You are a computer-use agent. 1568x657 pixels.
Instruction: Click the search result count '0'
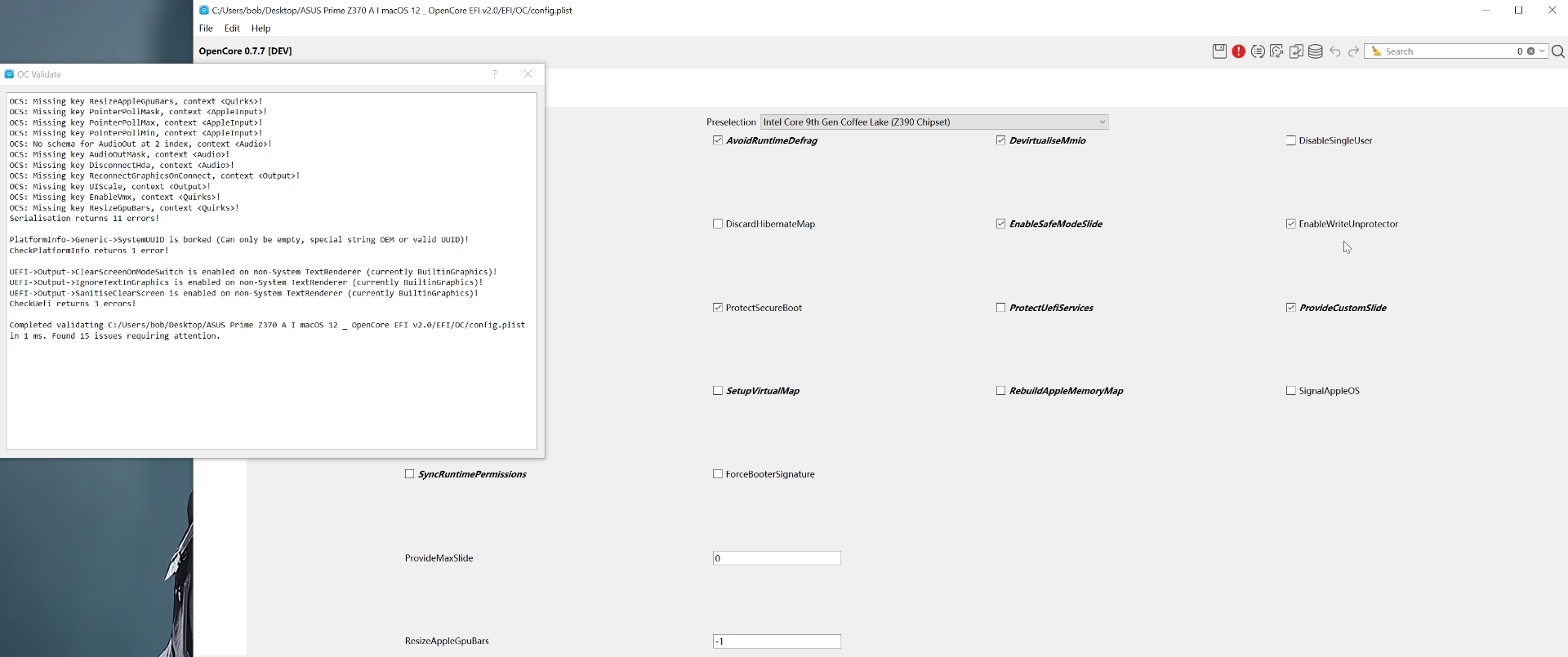pos(1520,51)
